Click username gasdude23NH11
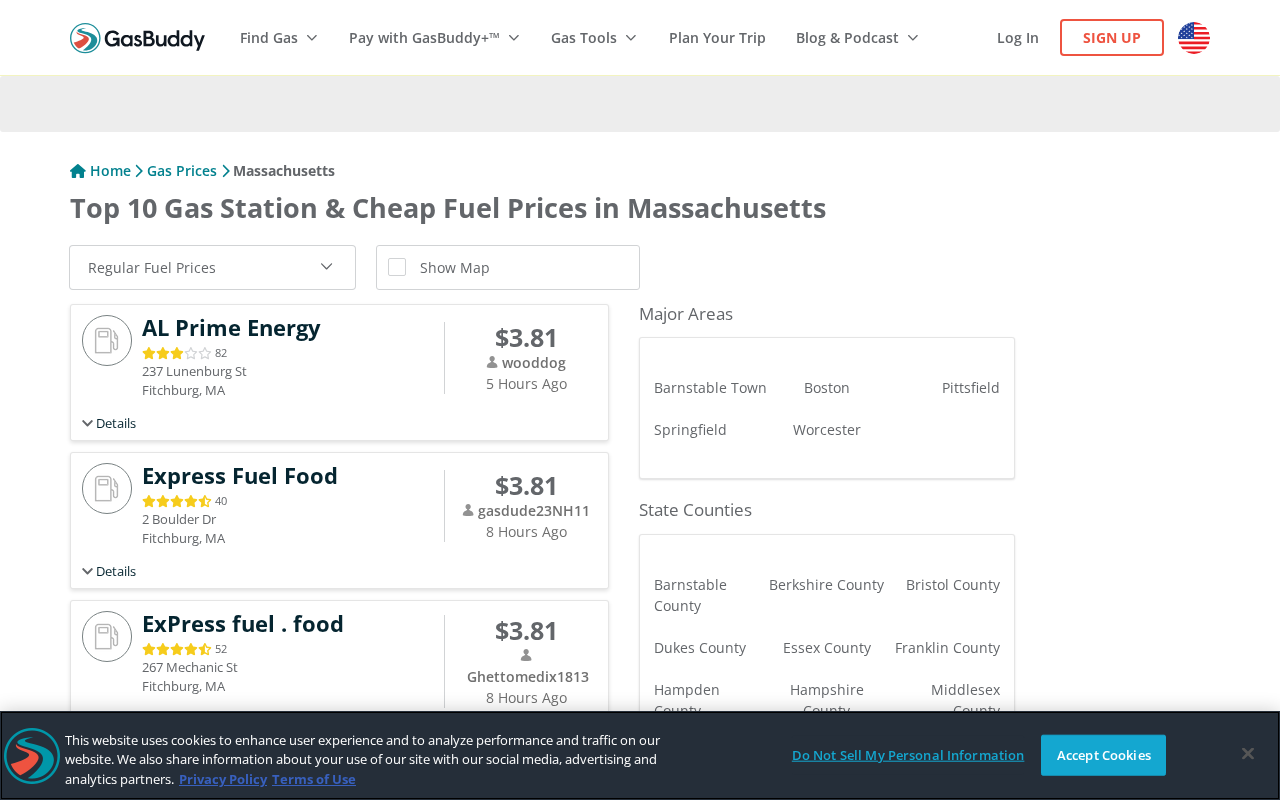 (x=534, y=511)
